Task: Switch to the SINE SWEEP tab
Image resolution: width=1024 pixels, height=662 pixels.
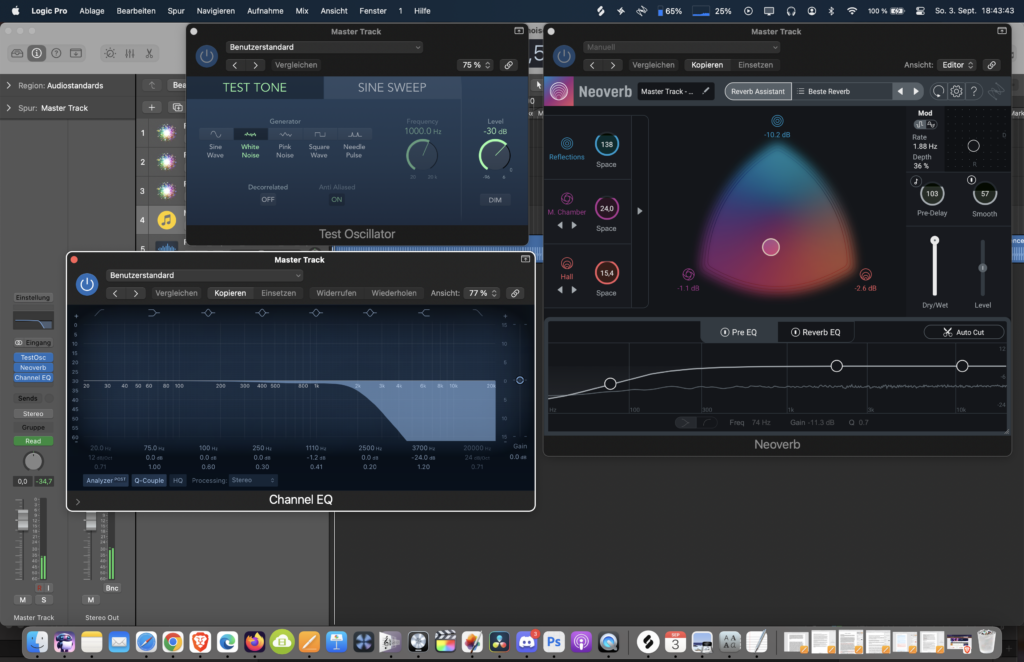Action: pyautogui.click(x=392, y=87)
